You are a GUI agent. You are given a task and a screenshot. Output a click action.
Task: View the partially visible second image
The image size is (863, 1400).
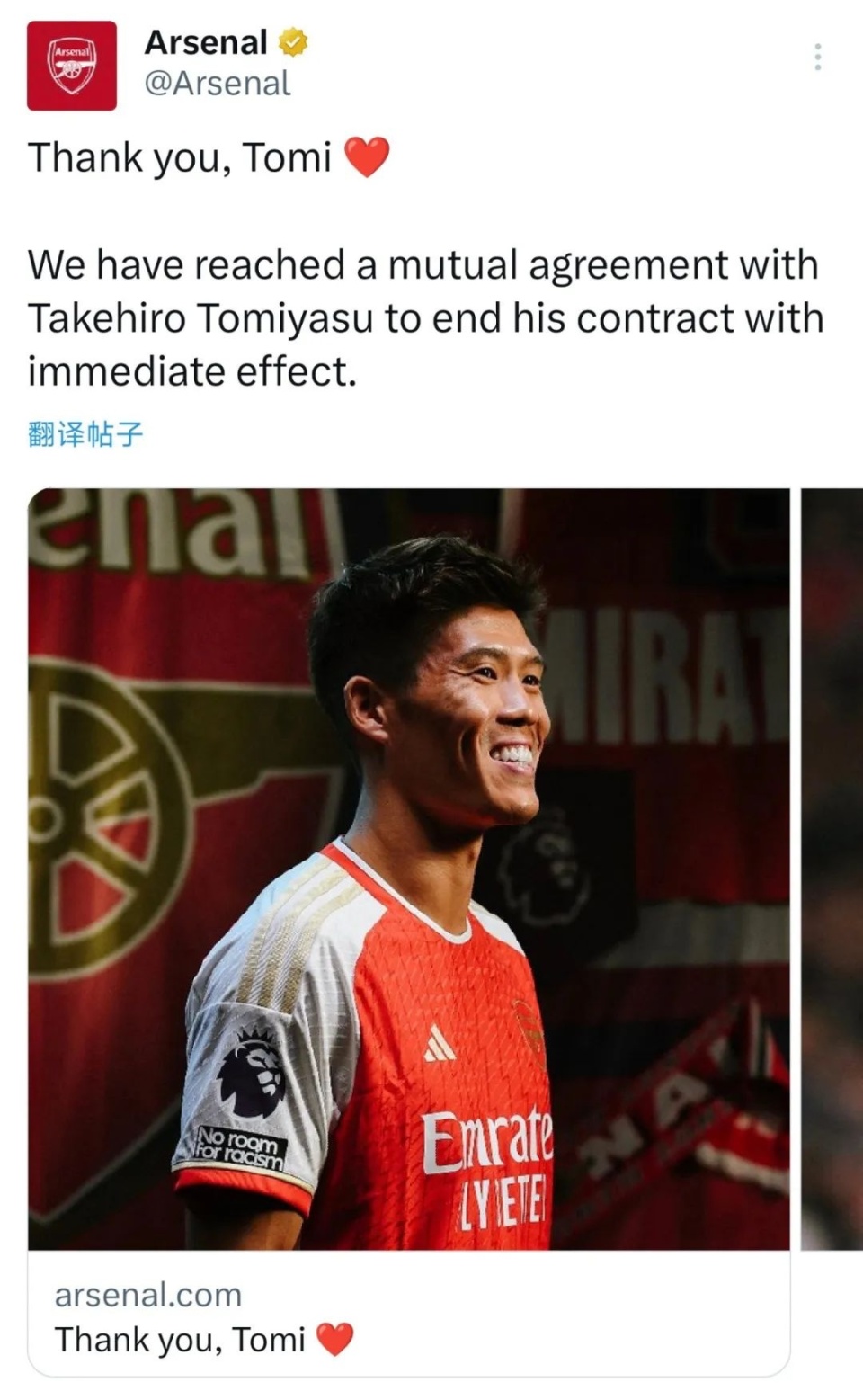(x=832, y=869)
